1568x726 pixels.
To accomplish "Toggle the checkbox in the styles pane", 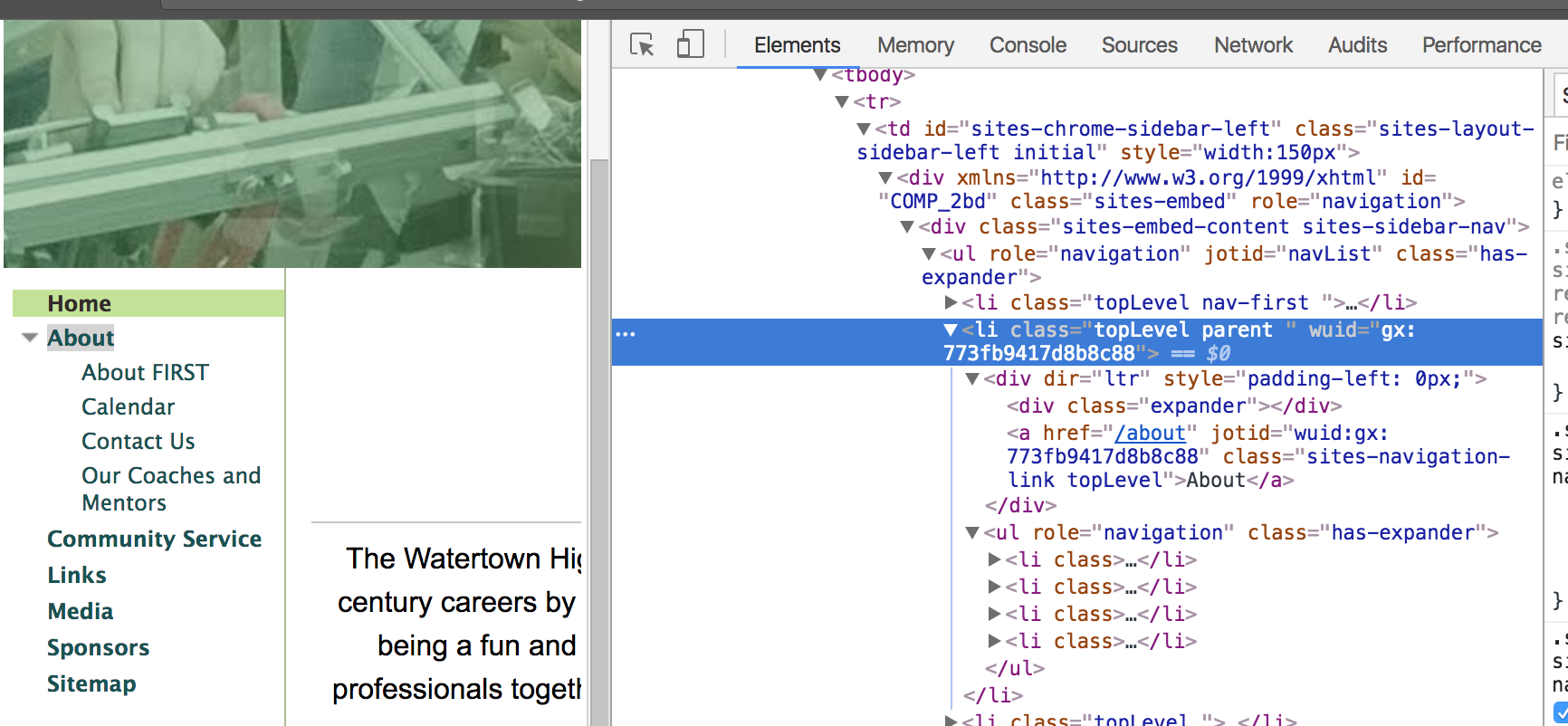I will click(1561, 712).
